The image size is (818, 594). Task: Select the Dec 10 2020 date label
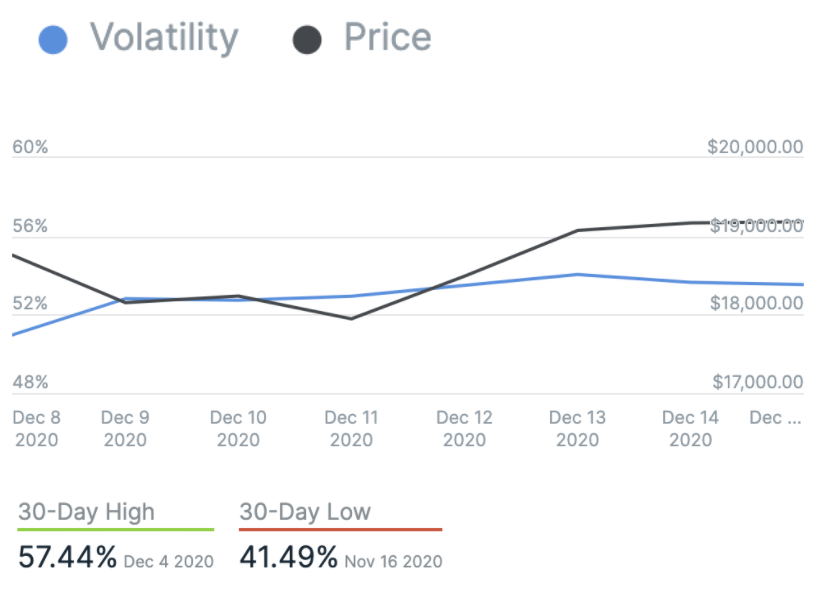(x=238, y=429)
